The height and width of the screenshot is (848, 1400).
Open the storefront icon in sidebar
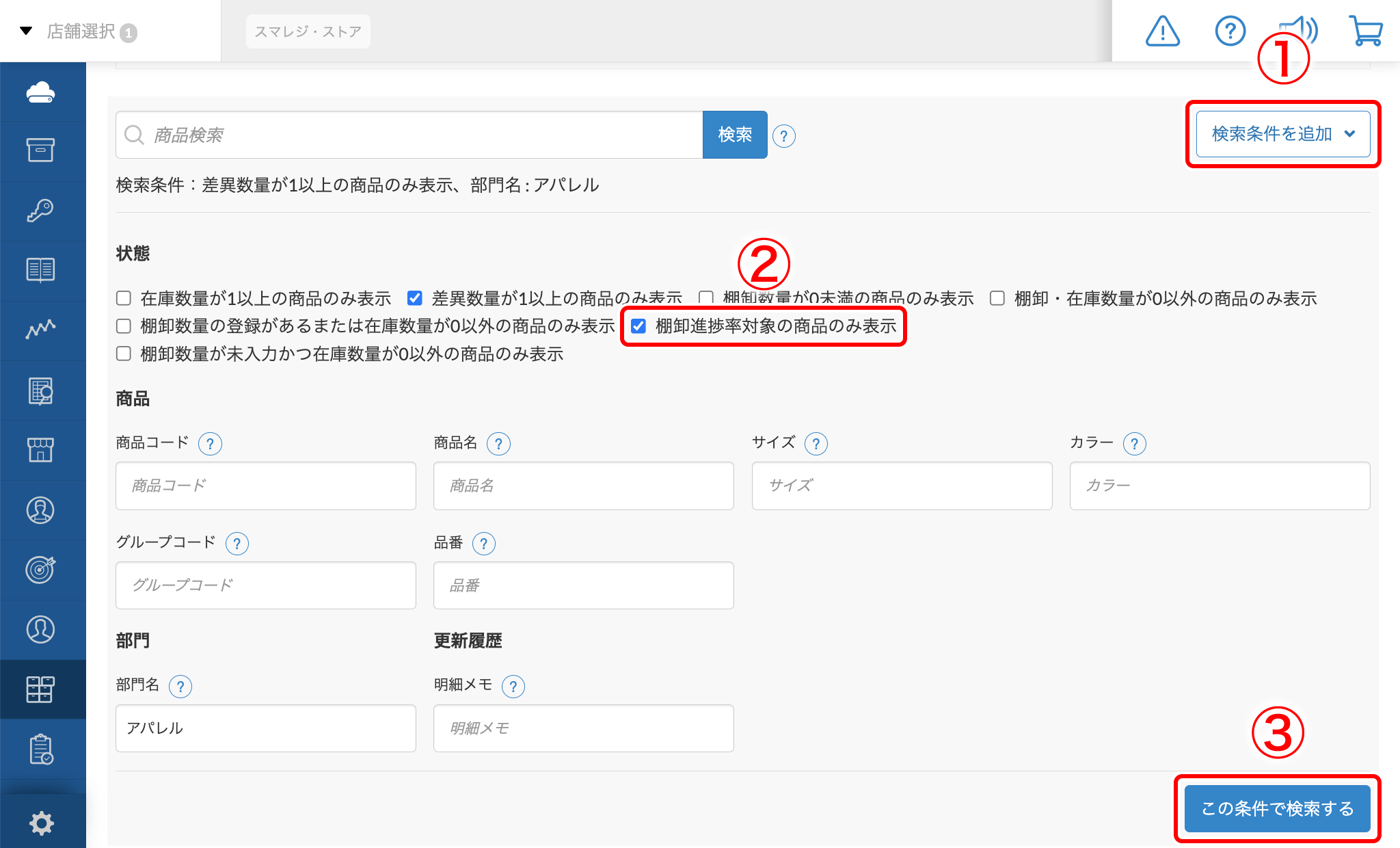[41, 450]
